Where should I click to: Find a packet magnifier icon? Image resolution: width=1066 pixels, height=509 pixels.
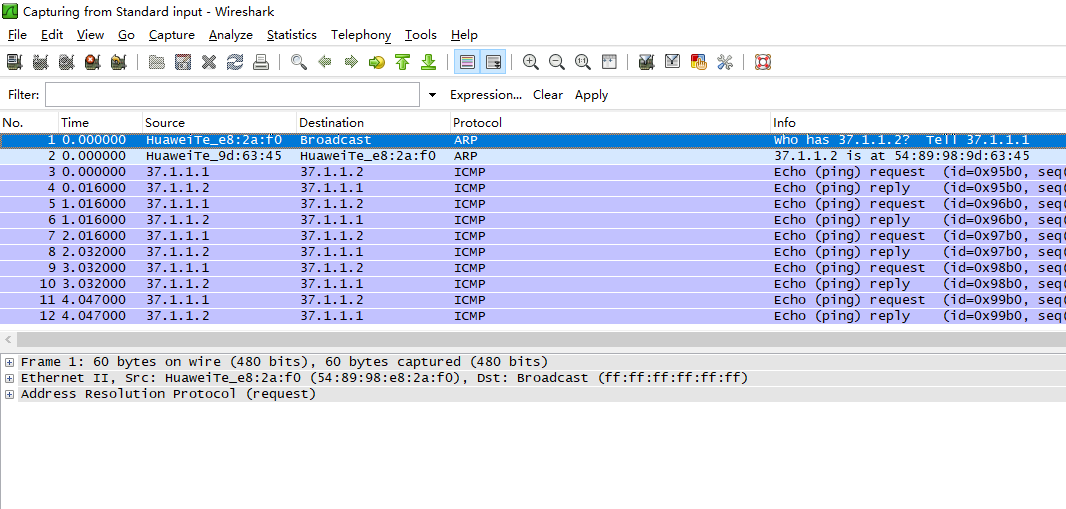pos(298,63)
